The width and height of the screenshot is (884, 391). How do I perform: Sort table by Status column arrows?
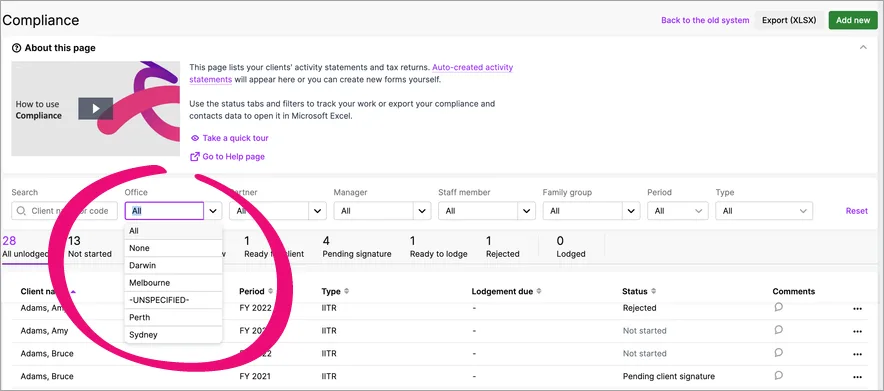pos(653,291)
